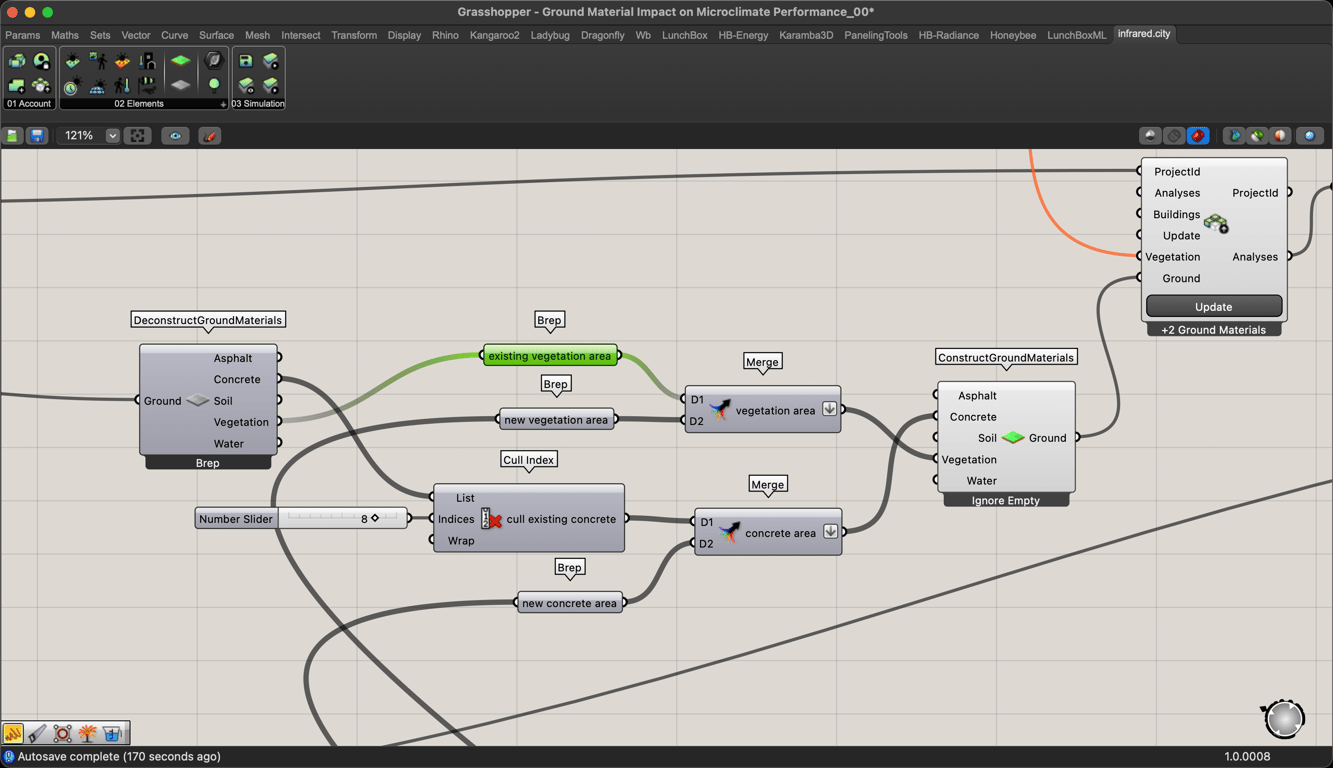The height and width of the screenshot is (768, 1333).
Task: Enable the green shaded preview toggle at top right
Action: tap(1256, 135)
